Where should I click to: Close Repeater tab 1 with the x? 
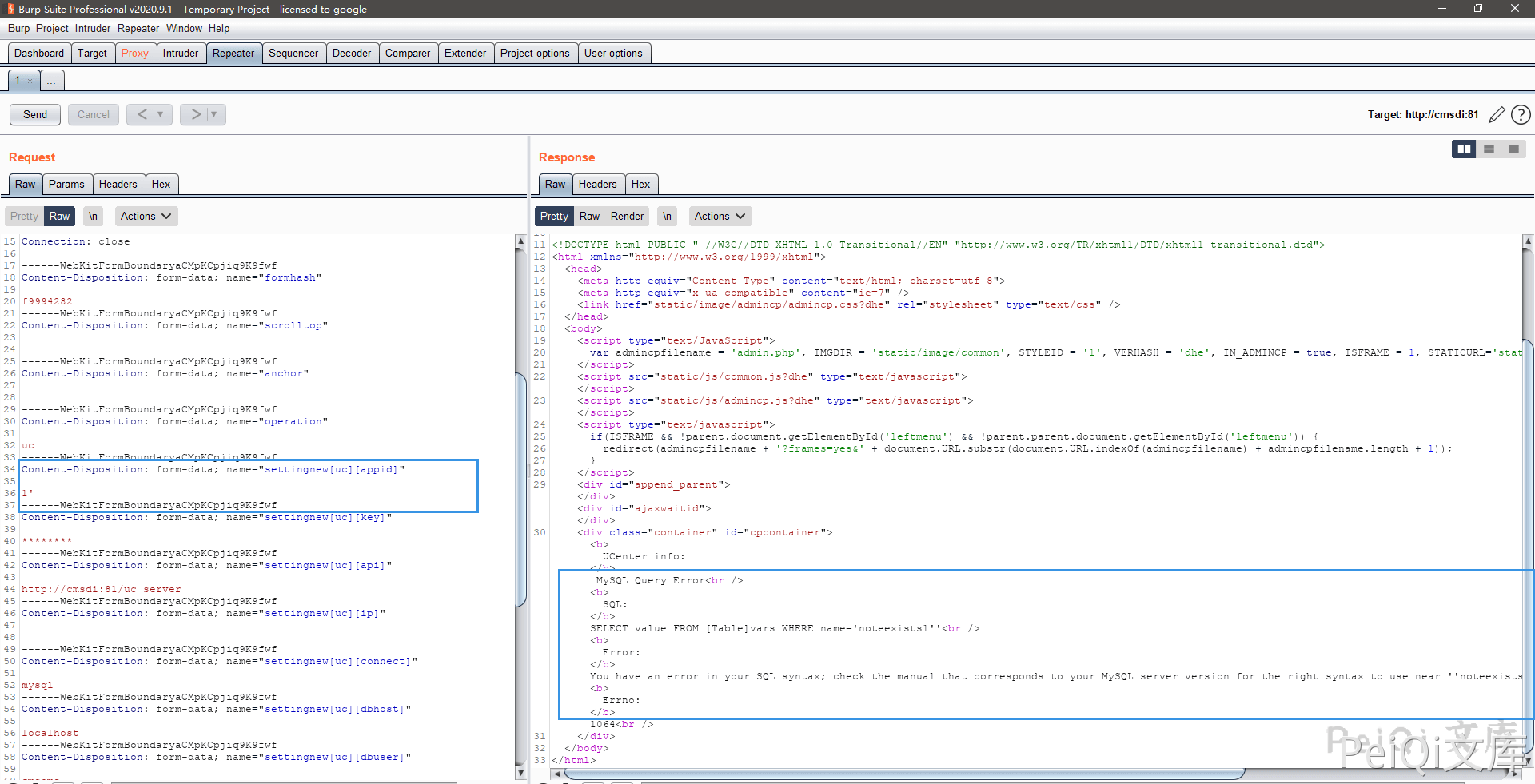click(x=30, y=81)
